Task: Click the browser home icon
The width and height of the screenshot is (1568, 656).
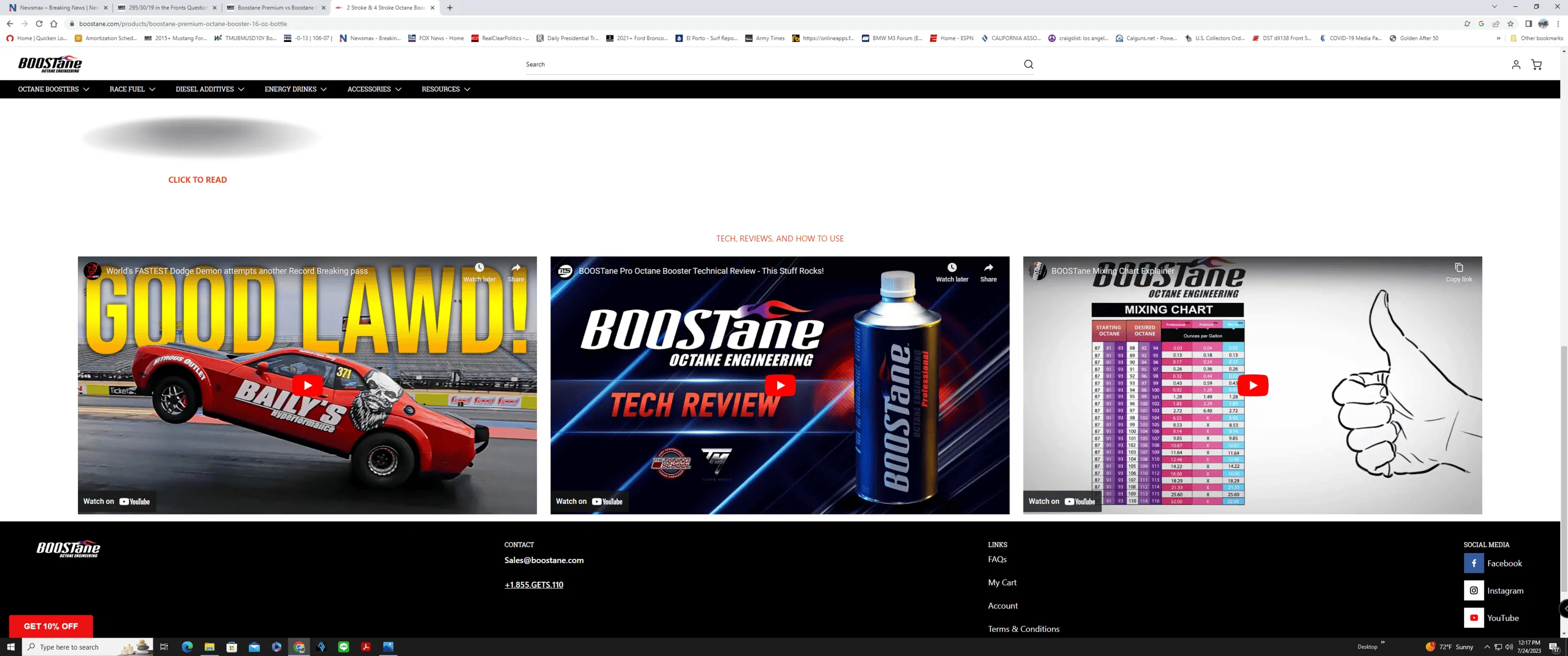Action: [x=53, y=24]
